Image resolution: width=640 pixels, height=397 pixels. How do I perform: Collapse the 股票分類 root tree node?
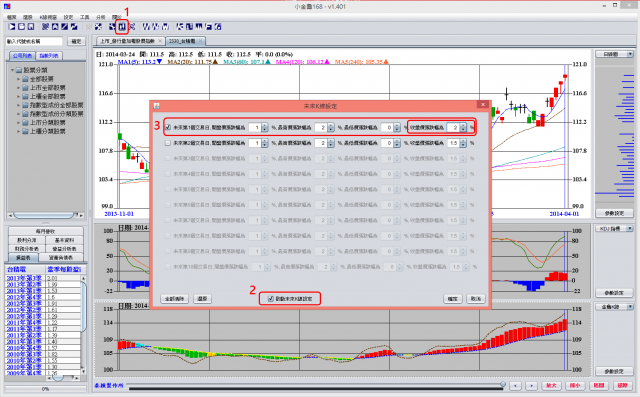[13, 70]
